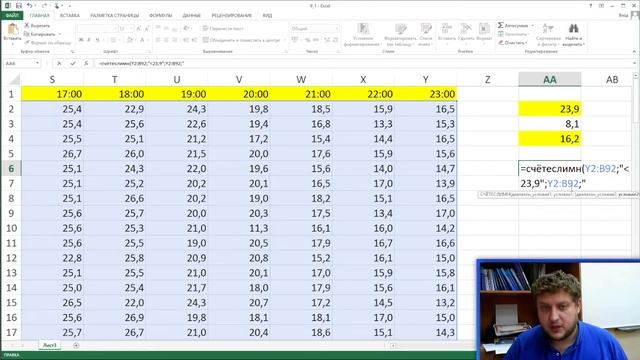The image size is (640, 360).
Task: Open the font size dropdown
Action: [131, 29]
